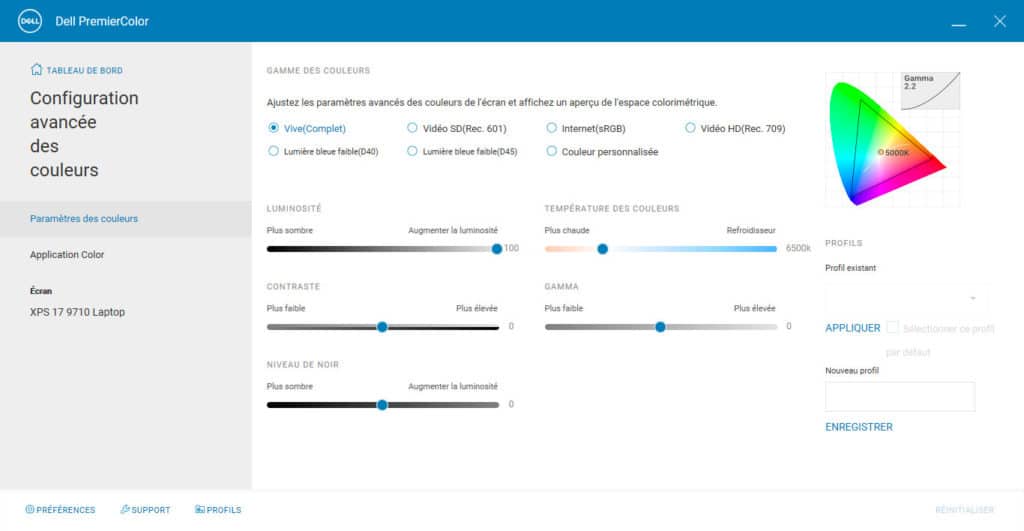The image size is (1024, 531).
Task: Minimize the Dell PremierColor window
Action: (959, 24)
